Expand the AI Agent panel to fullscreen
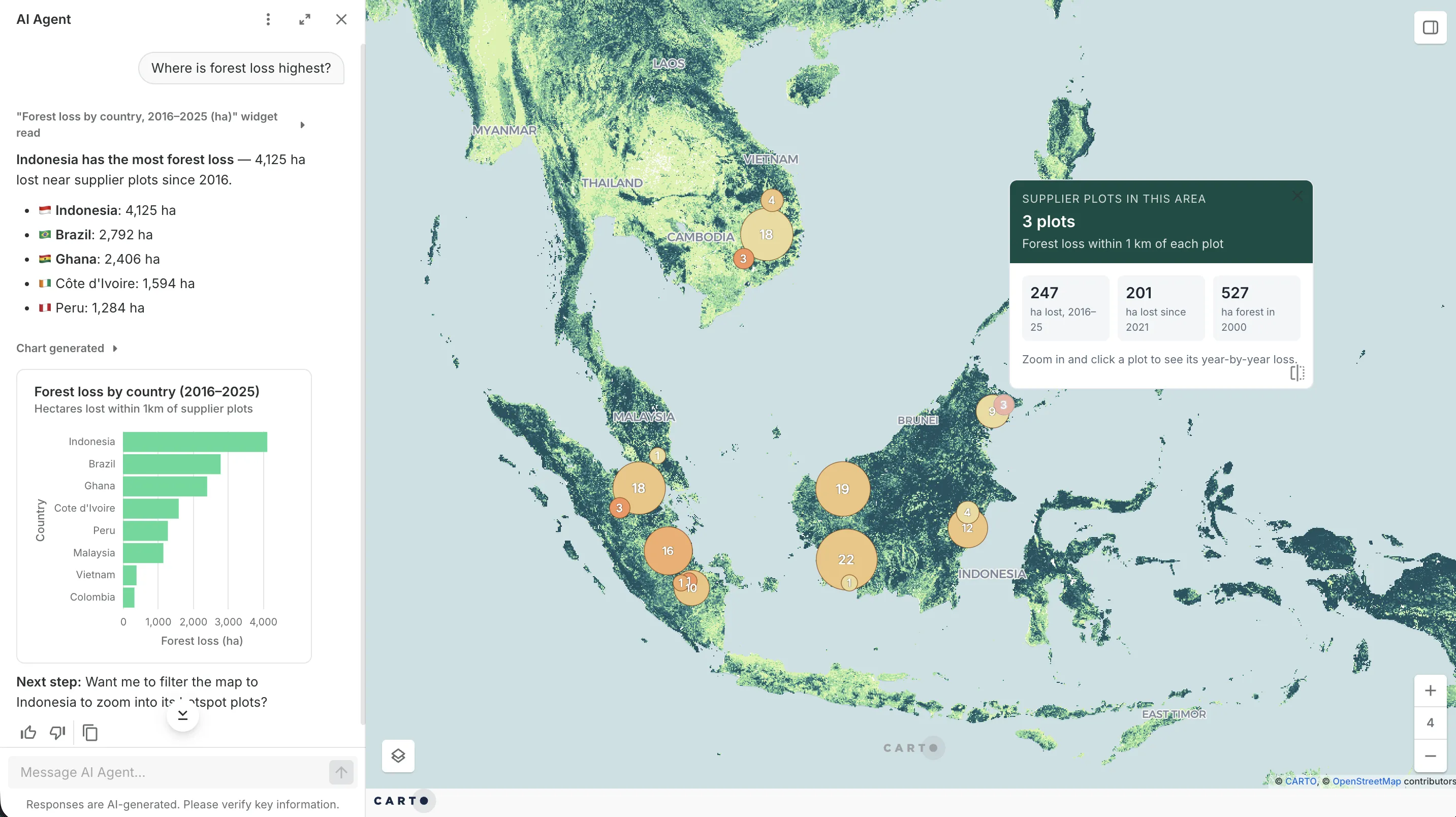This screenshot has width=1456, height=817. coord(305,19)
